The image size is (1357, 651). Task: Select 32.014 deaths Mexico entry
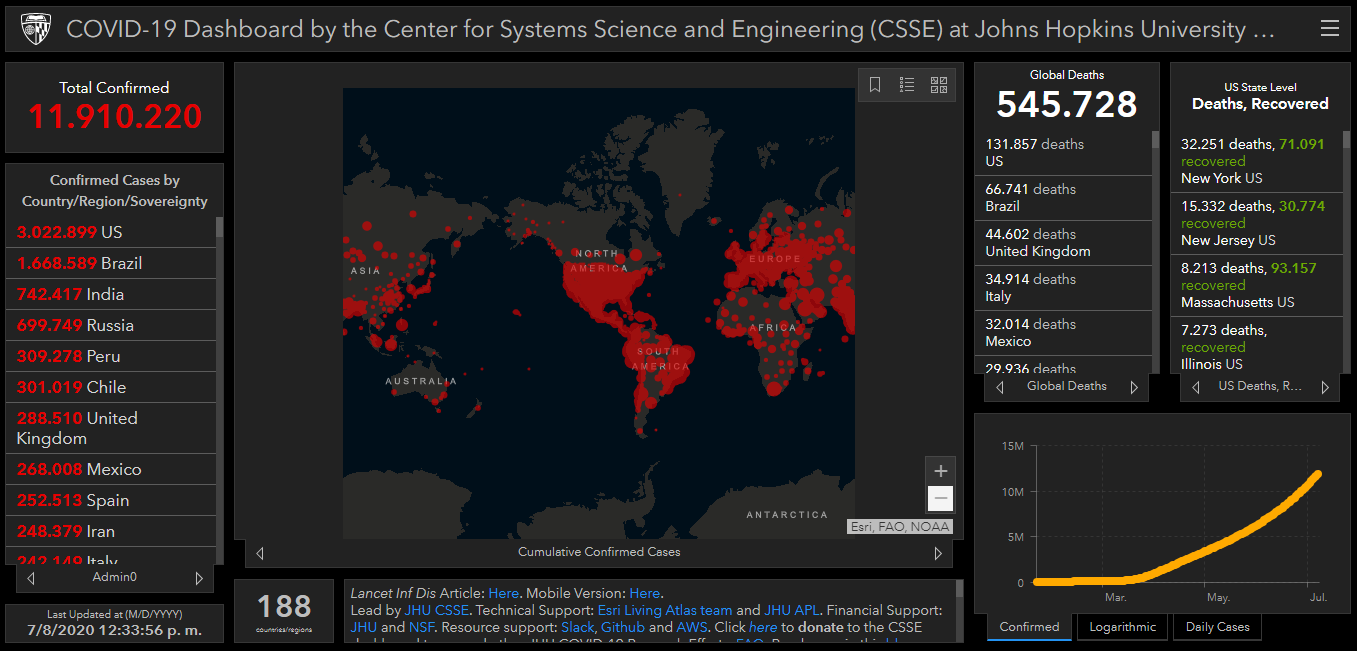pos(1064,333)
